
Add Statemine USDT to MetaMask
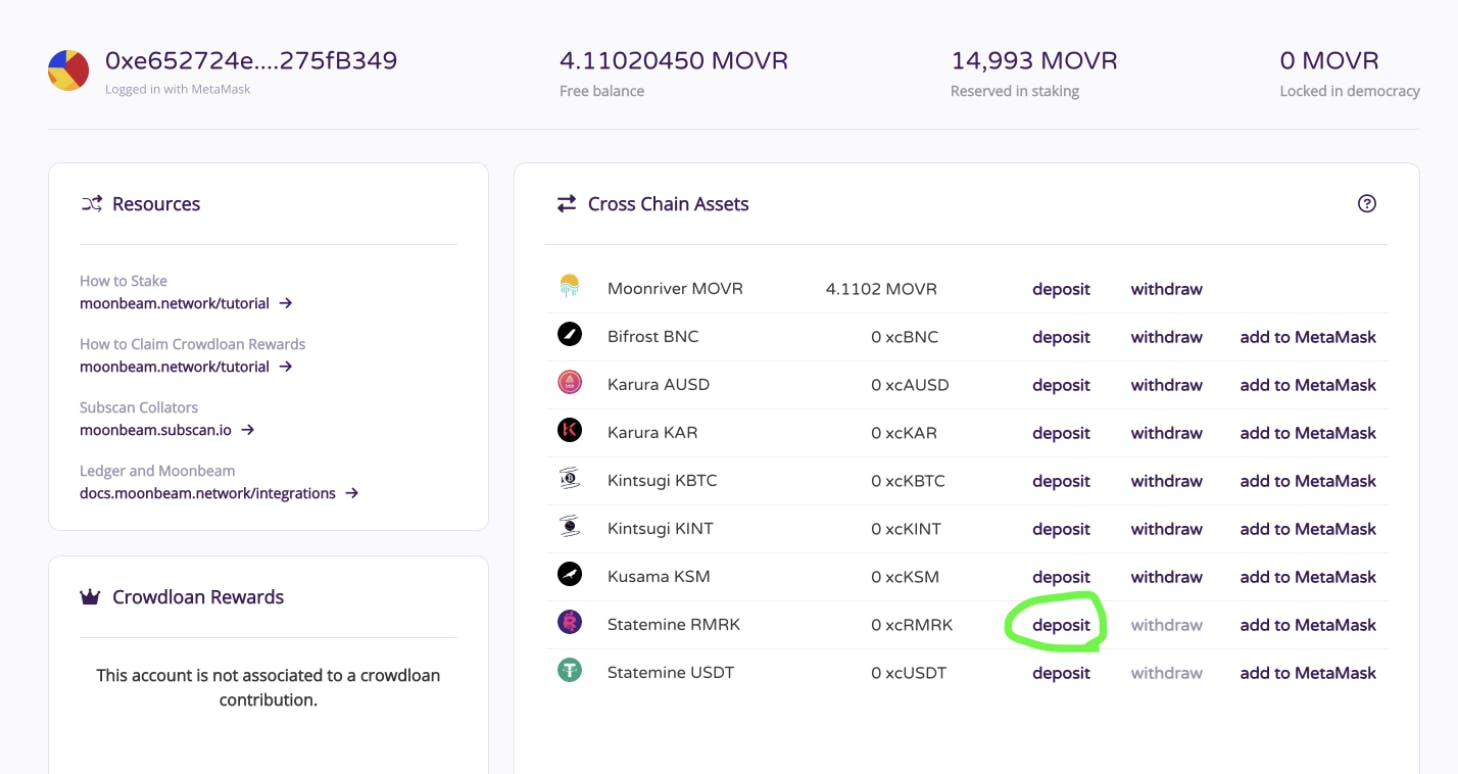click(1308, 673)
